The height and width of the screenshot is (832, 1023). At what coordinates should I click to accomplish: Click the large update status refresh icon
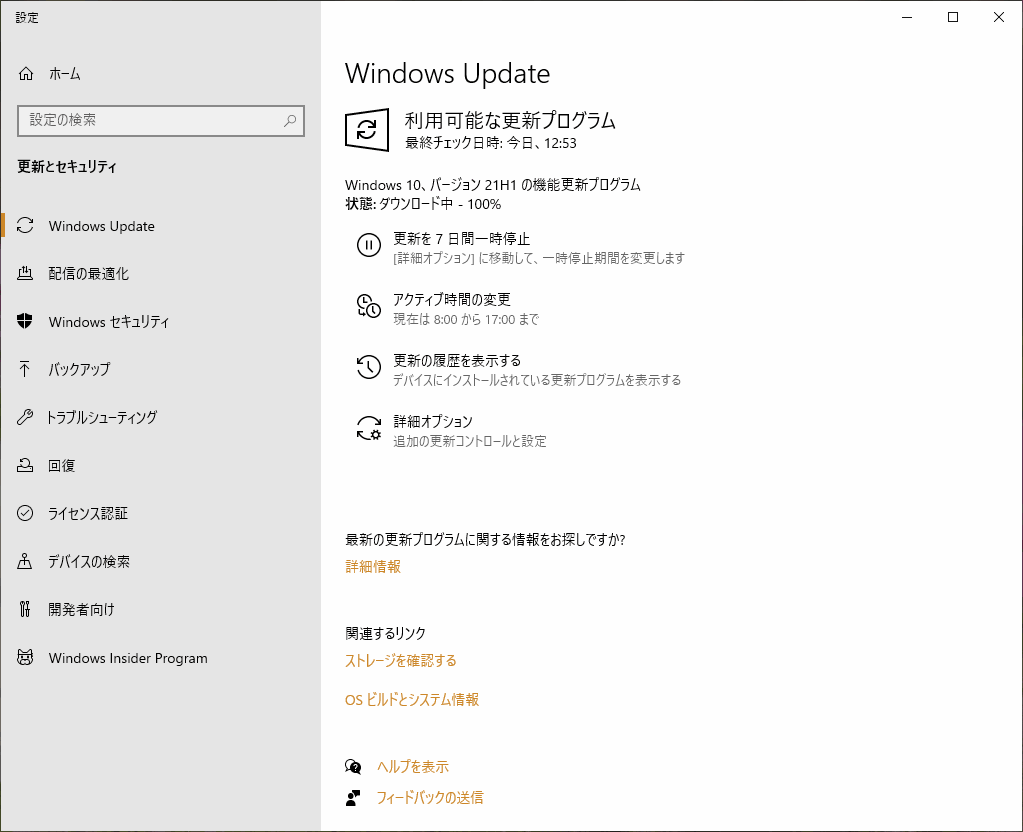[367, 130]
